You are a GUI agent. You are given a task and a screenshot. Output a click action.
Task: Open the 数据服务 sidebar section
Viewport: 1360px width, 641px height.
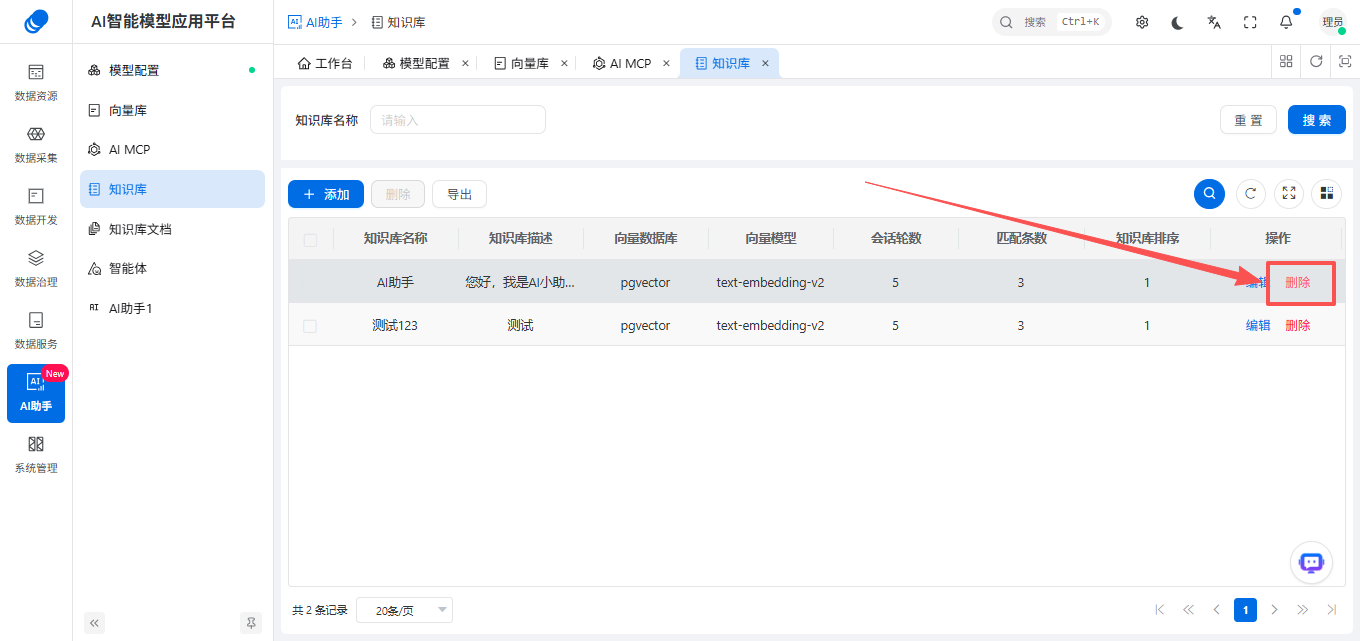[x=36, y=330]
